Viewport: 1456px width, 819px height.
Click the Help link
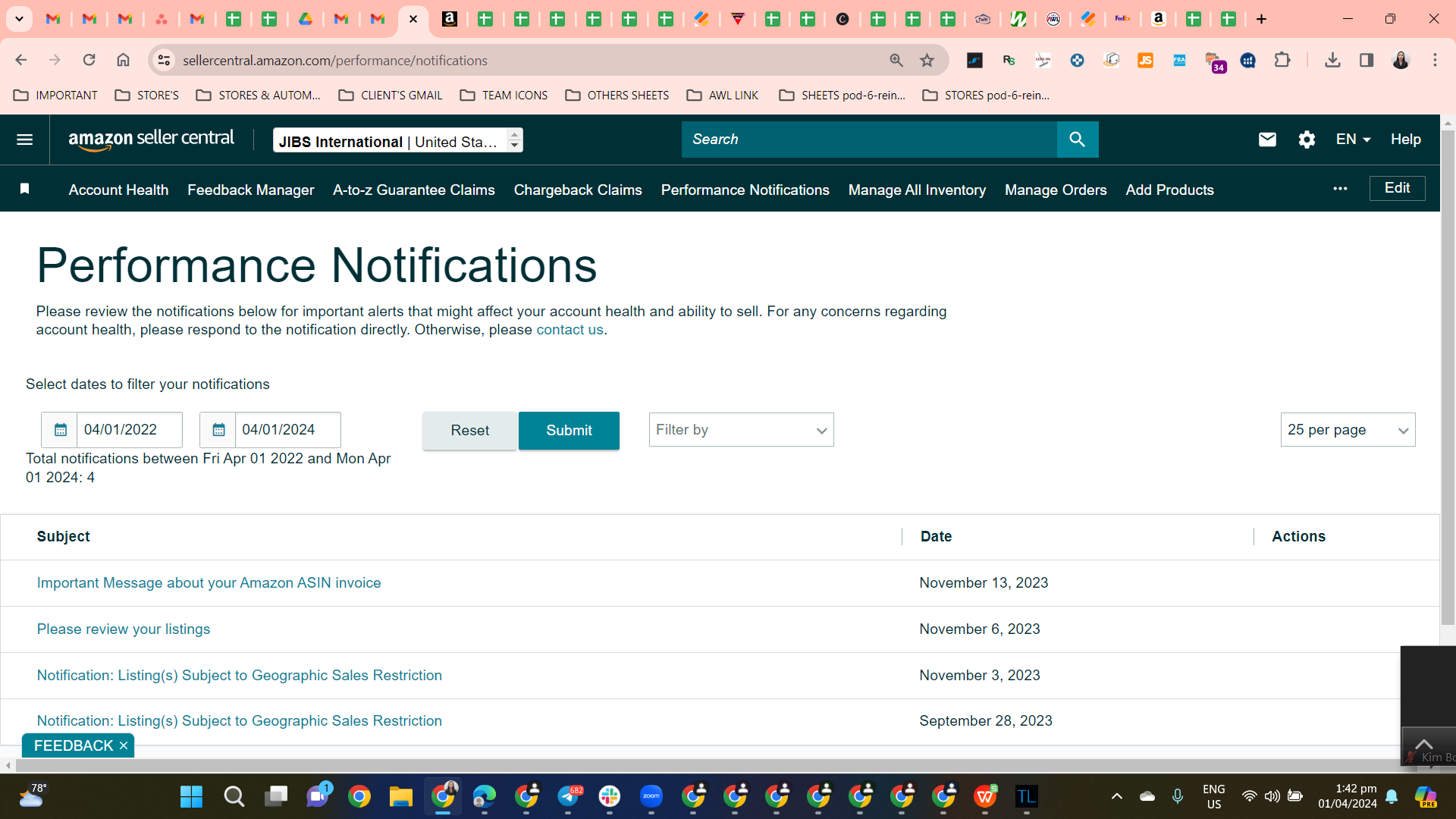click(1405, 140)
